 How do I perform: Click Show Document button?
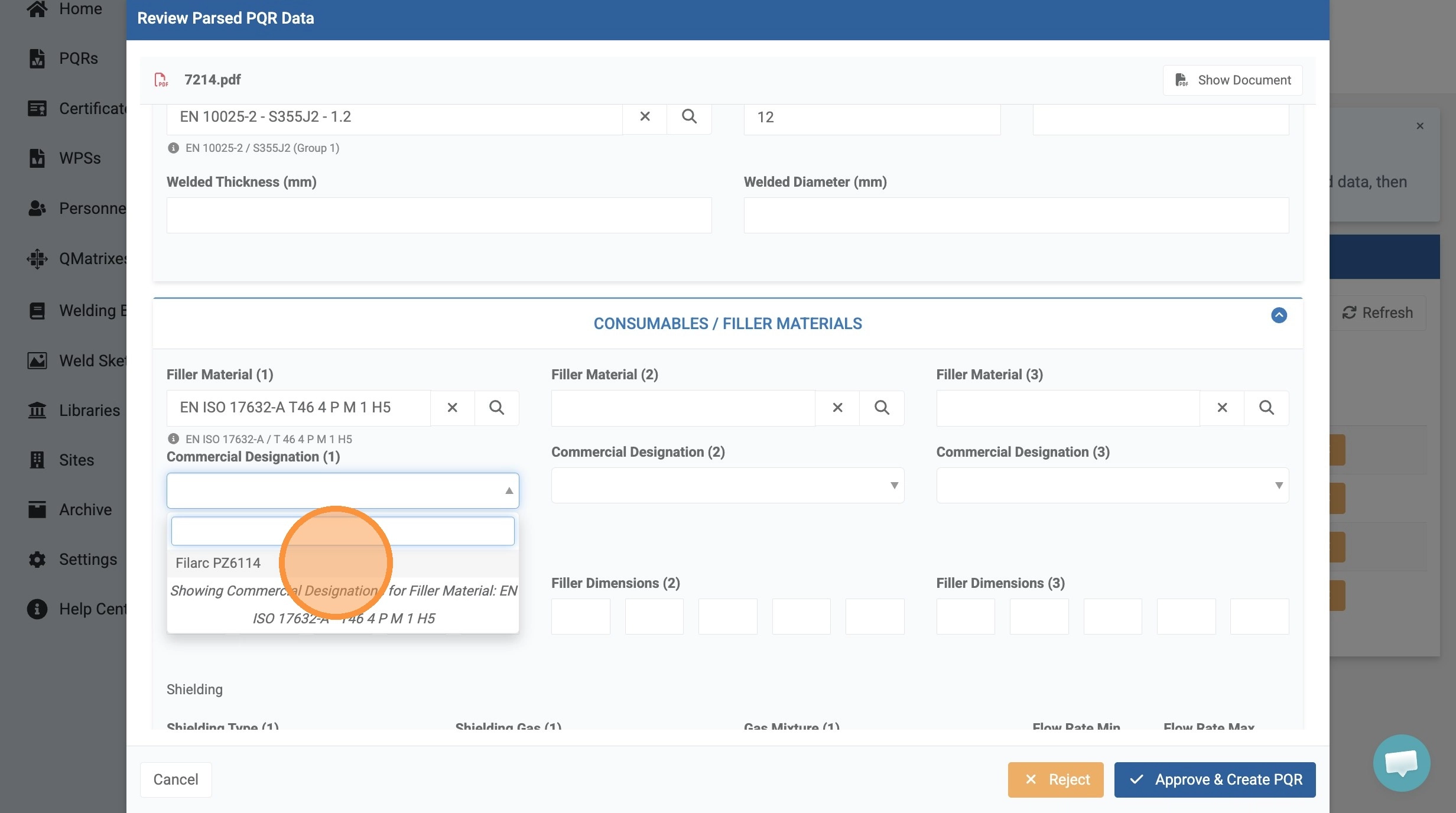pos(1233,80)
